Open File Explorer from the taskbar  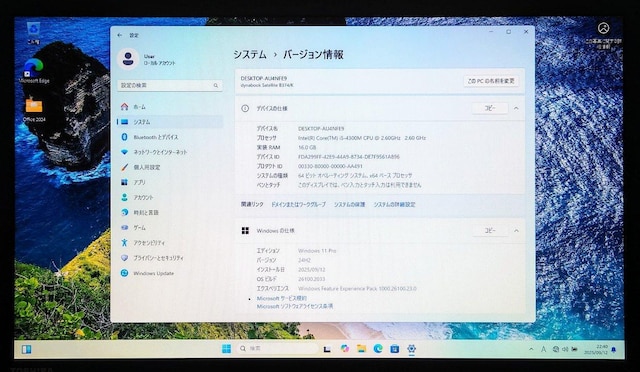coord(361,349)
